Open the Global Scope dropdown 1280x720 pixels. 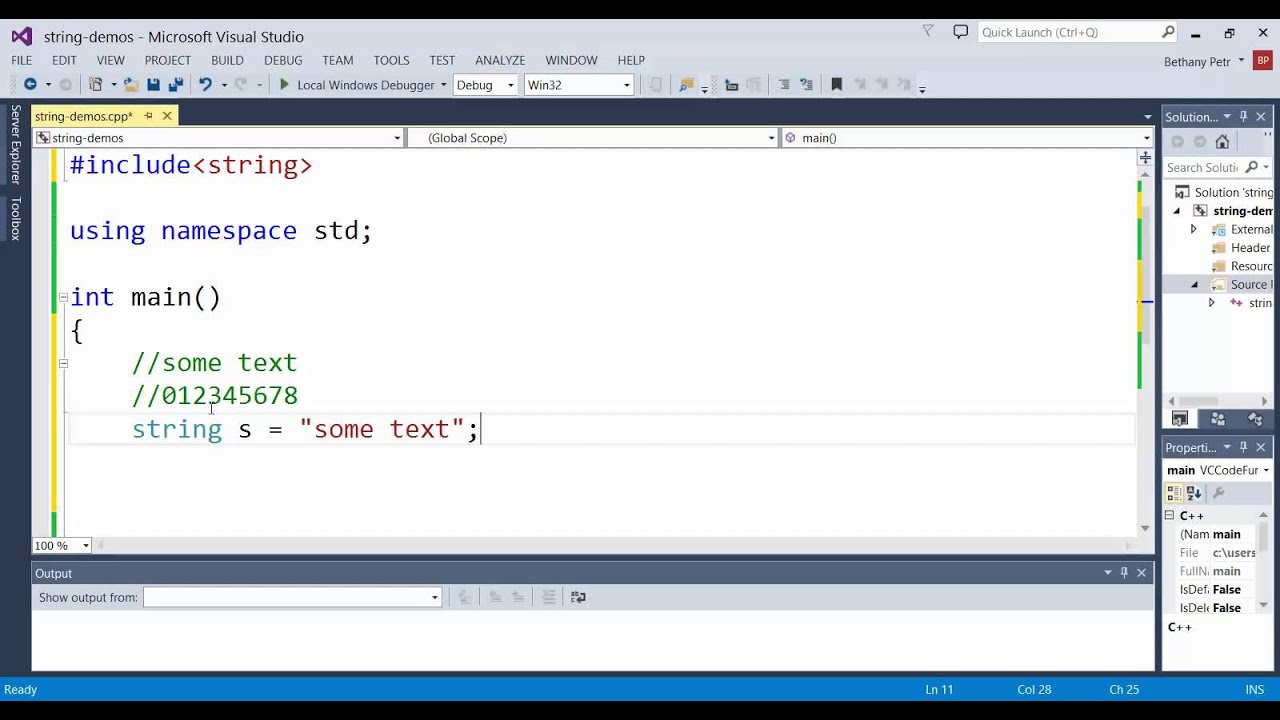[771, 138]
